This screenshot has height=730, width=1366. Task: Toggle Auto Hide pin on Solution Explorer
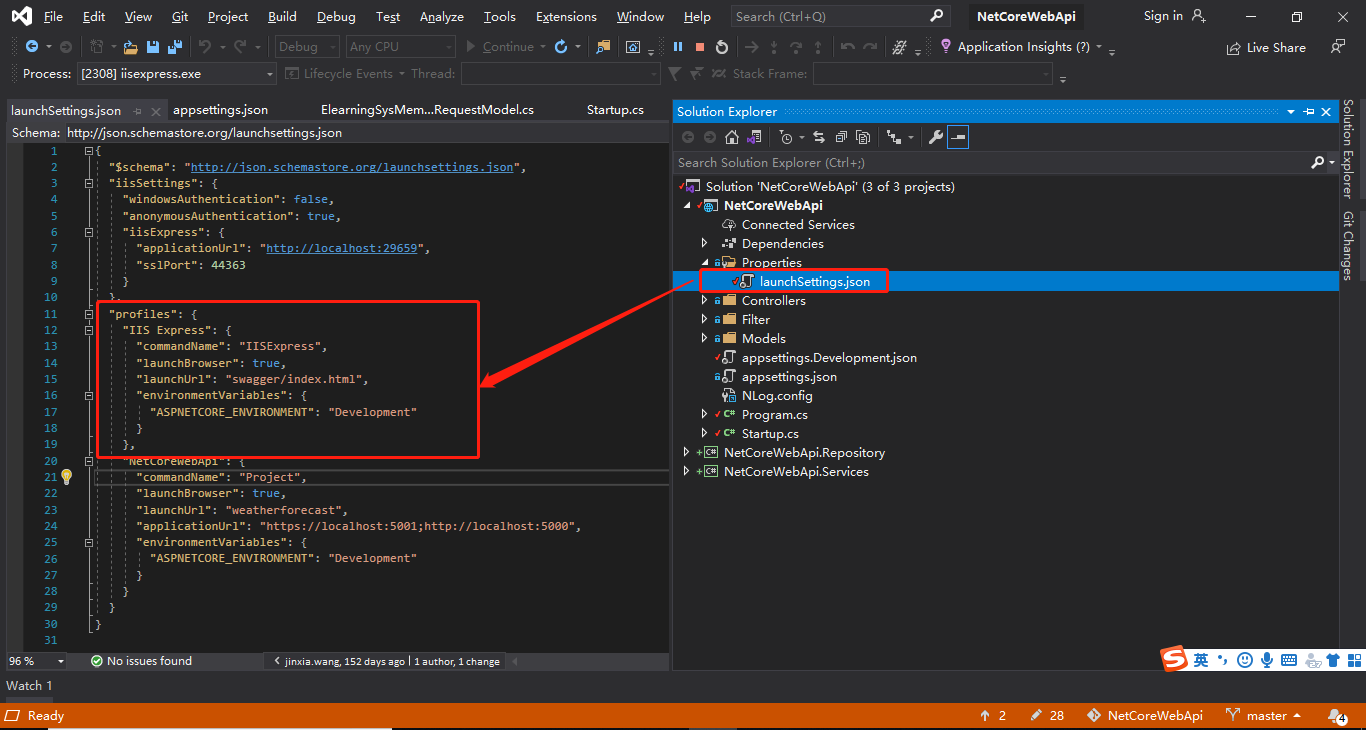point(1309,112)
